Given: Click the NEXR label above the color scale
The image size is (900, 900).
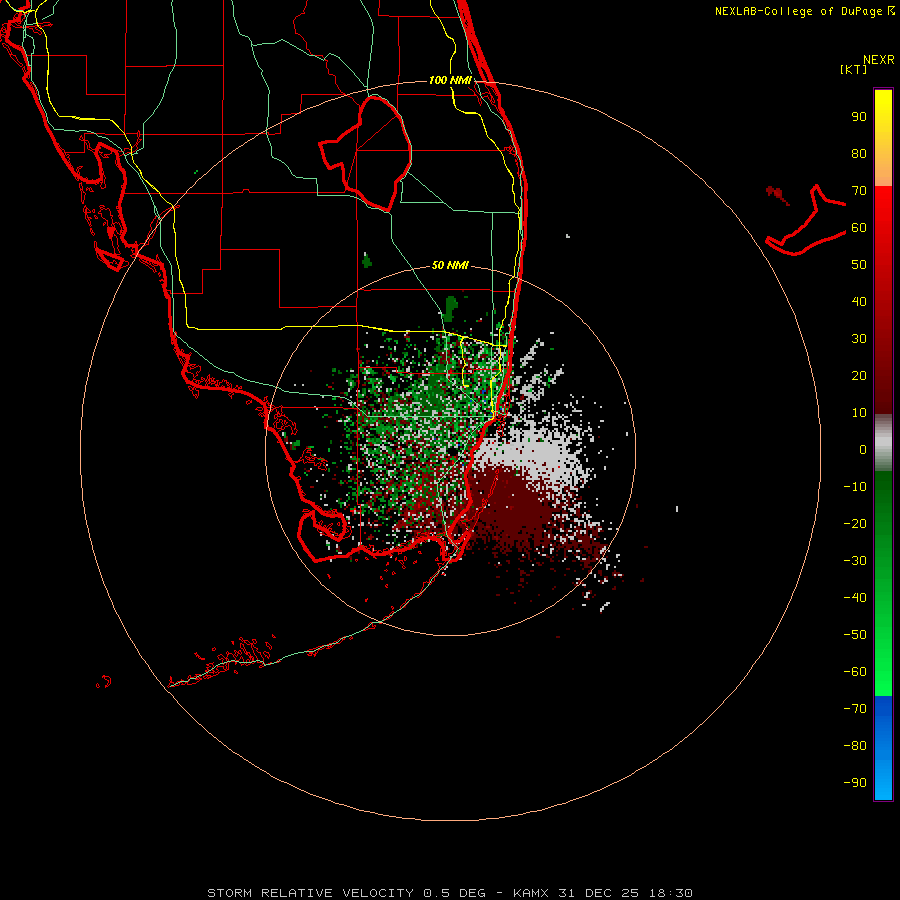Looking at the screenshot, I should point(879,60).
